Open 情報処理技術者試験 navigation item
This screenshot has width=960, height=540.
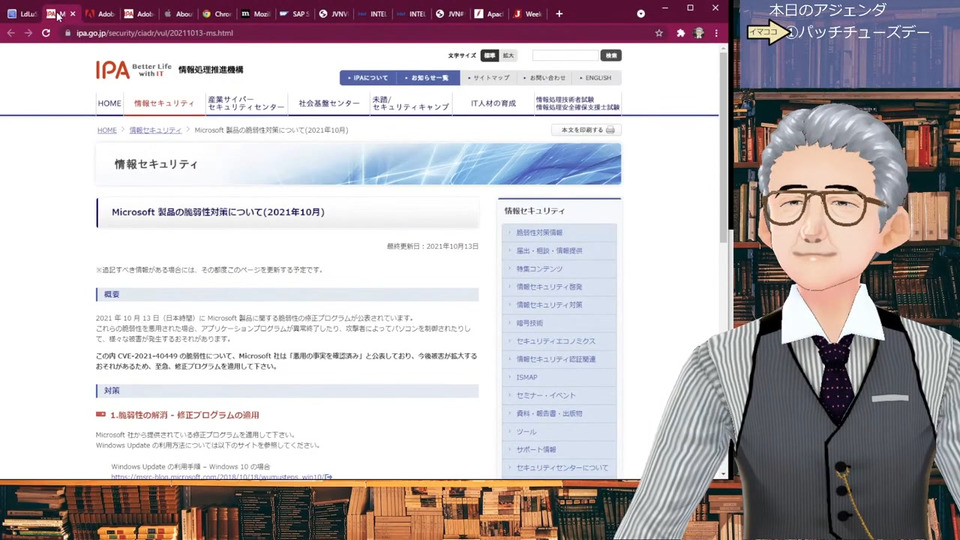coord(577,103)
